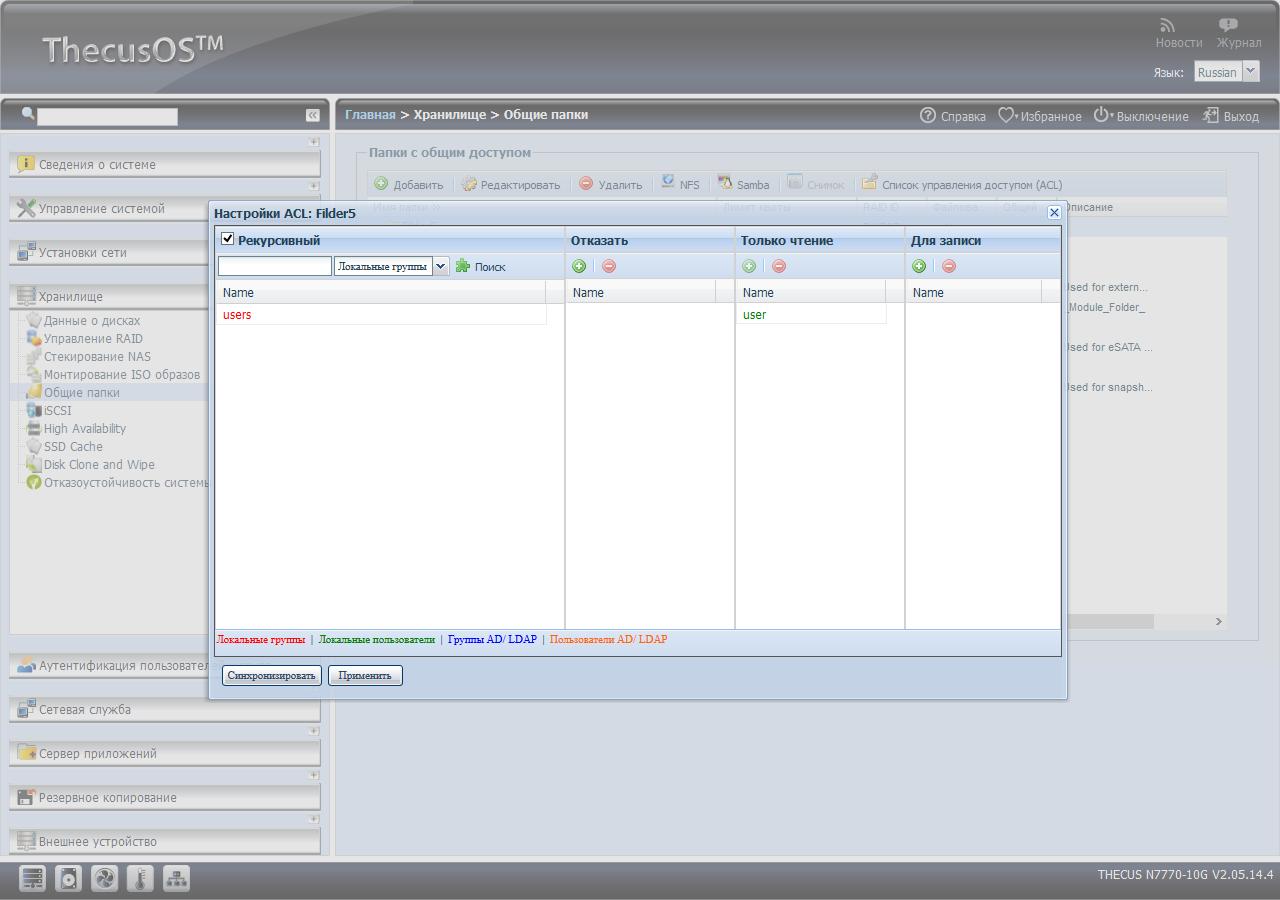Expand the Сведения о системе section
The width and height of the screenshot is (1280, 900).
pos(165,165)
